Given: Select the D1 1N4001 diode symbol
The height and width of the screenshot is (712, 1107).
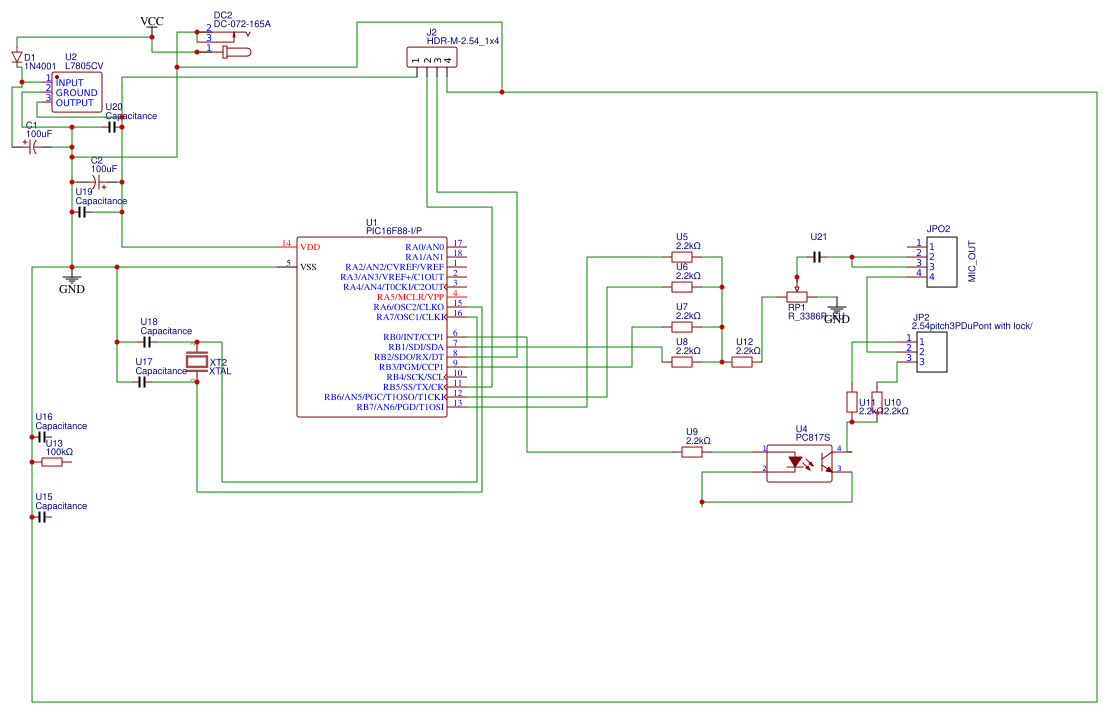Looking at the screenshot, I should 17,59.
